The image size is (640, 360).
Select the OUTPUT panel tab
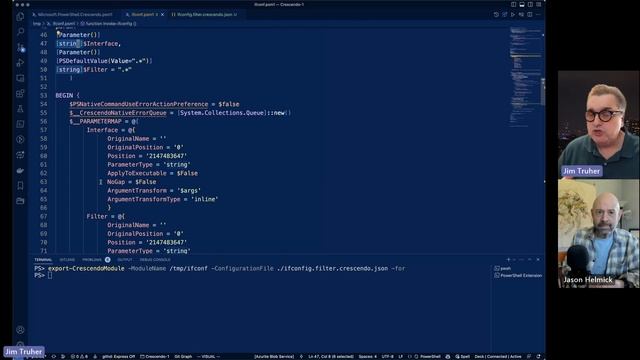(x=125, y=260)
